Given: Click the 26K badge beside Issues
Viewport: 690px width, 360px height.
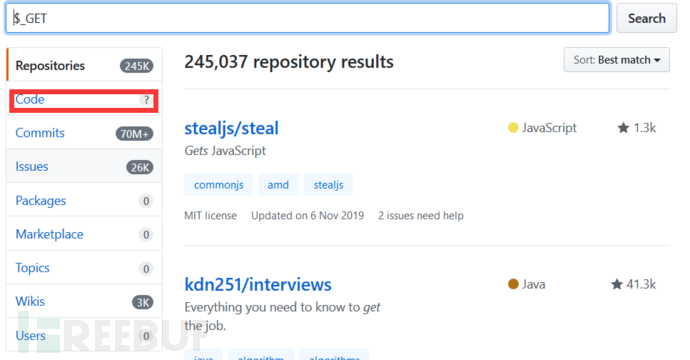Looking at the screenshot, I should pos(139,167).
